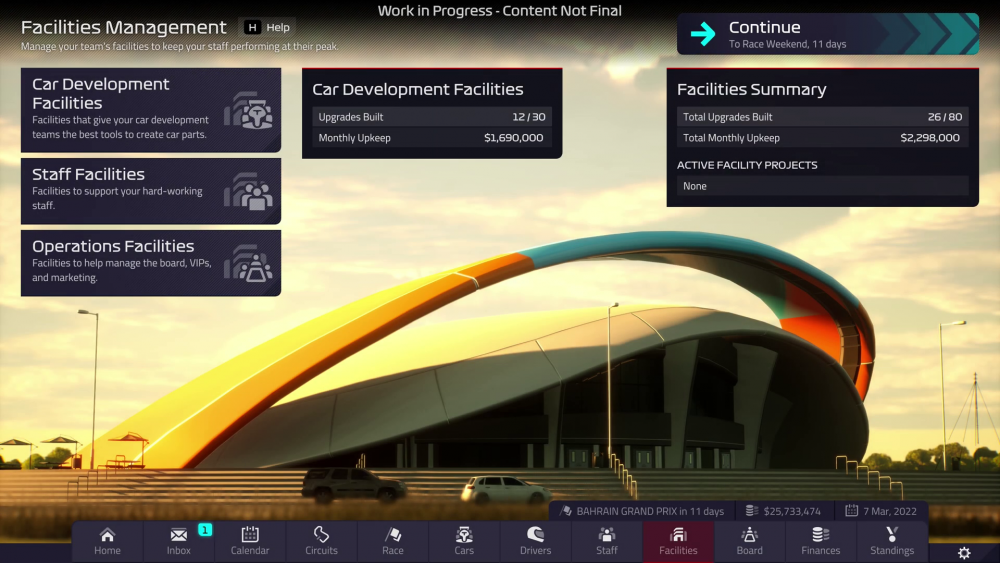Open settings gear icon
1000x563 pixels.
tap(964, 553)
